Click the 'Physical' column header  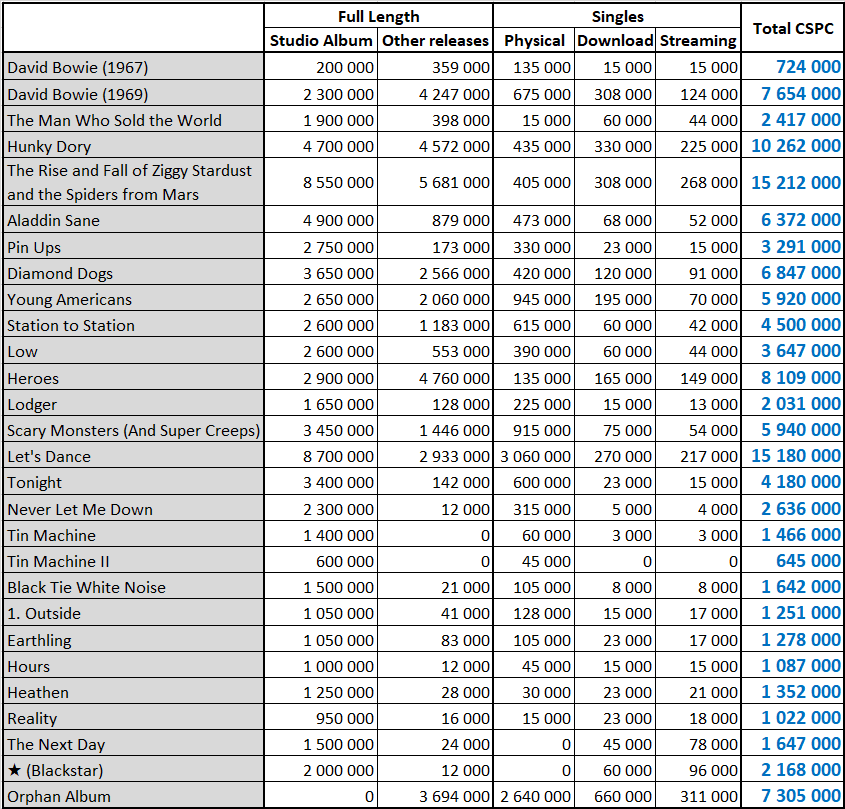point(534,41)
